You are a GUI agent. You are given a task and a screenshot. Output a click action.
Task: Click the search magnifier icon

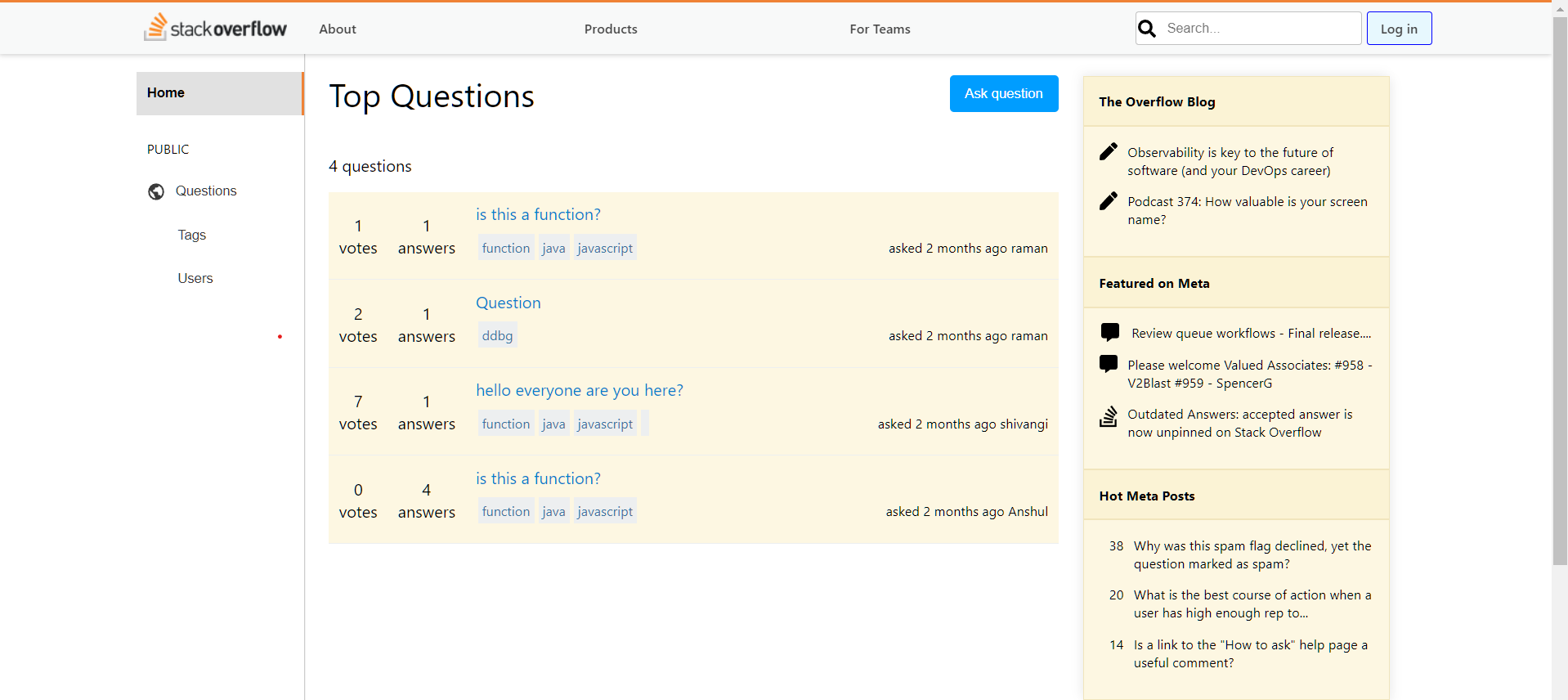[x=1147, y=29]
